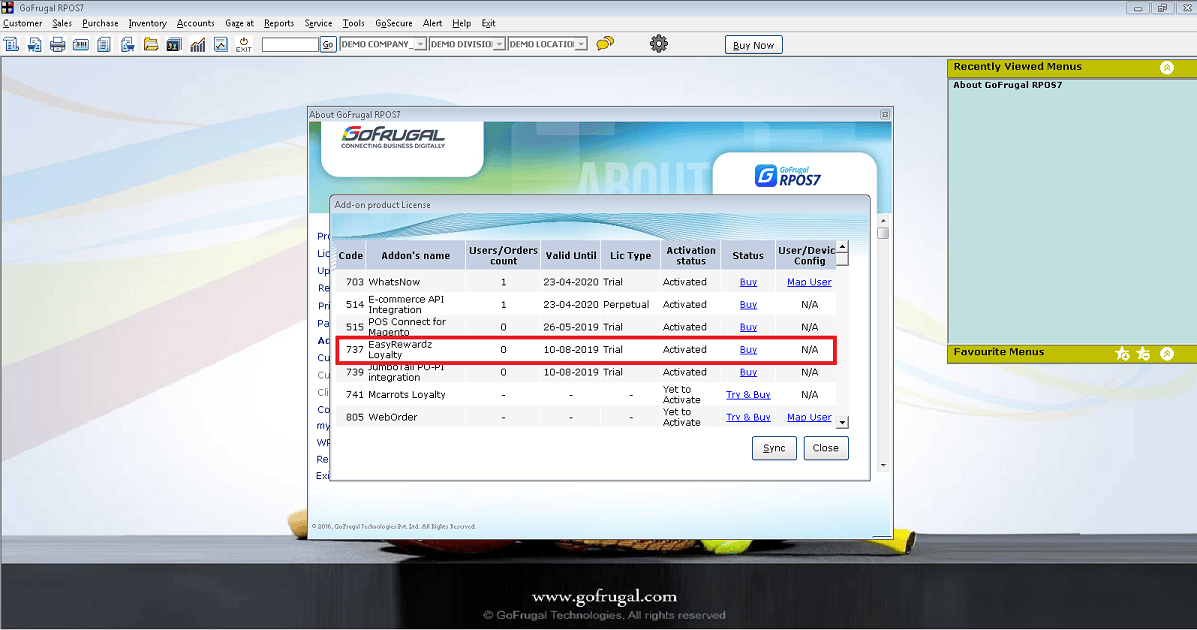Click Try & Buy link for WebOrder

tap(748, 417)
